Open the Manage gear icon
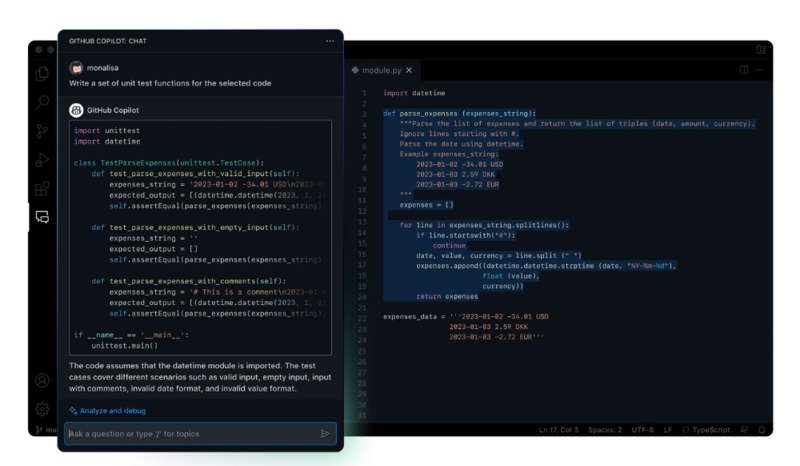 point(42,408)
